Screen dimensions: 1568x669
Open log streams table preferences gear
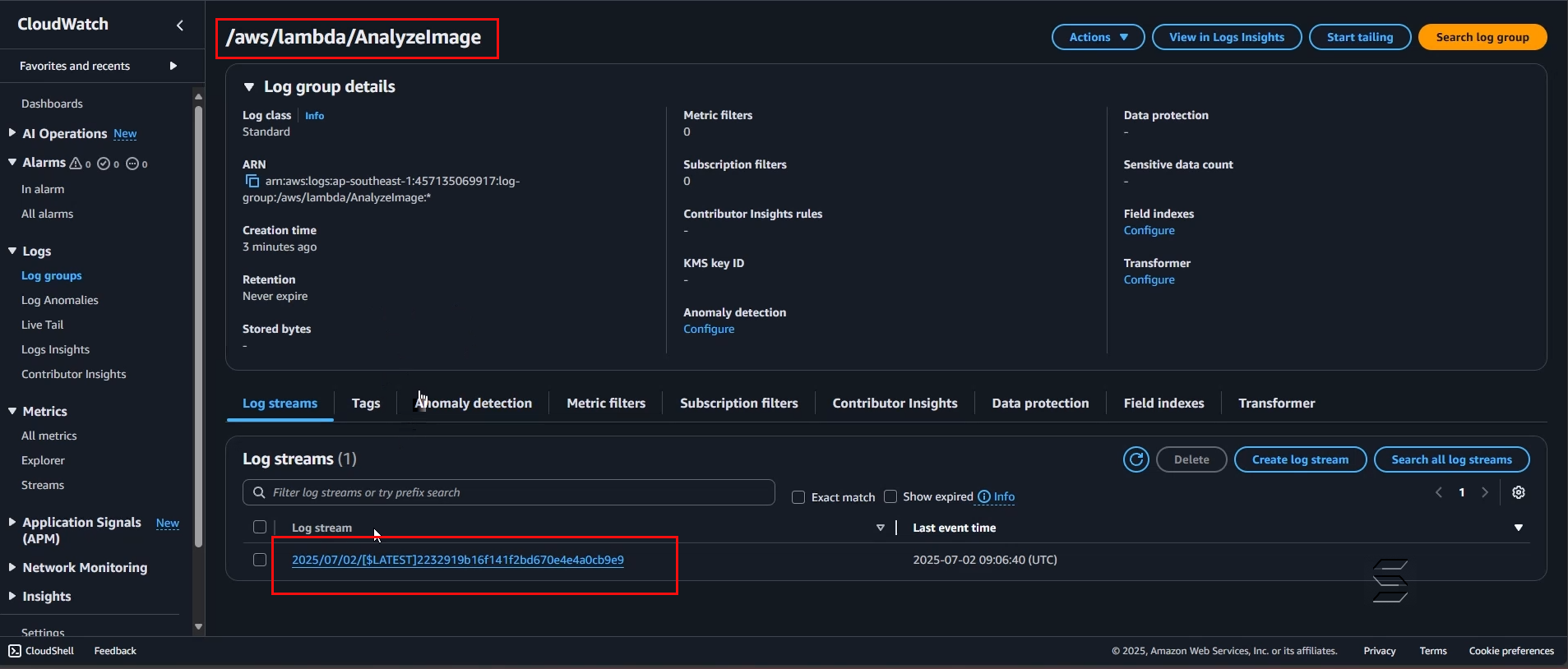click(1519, 492)
